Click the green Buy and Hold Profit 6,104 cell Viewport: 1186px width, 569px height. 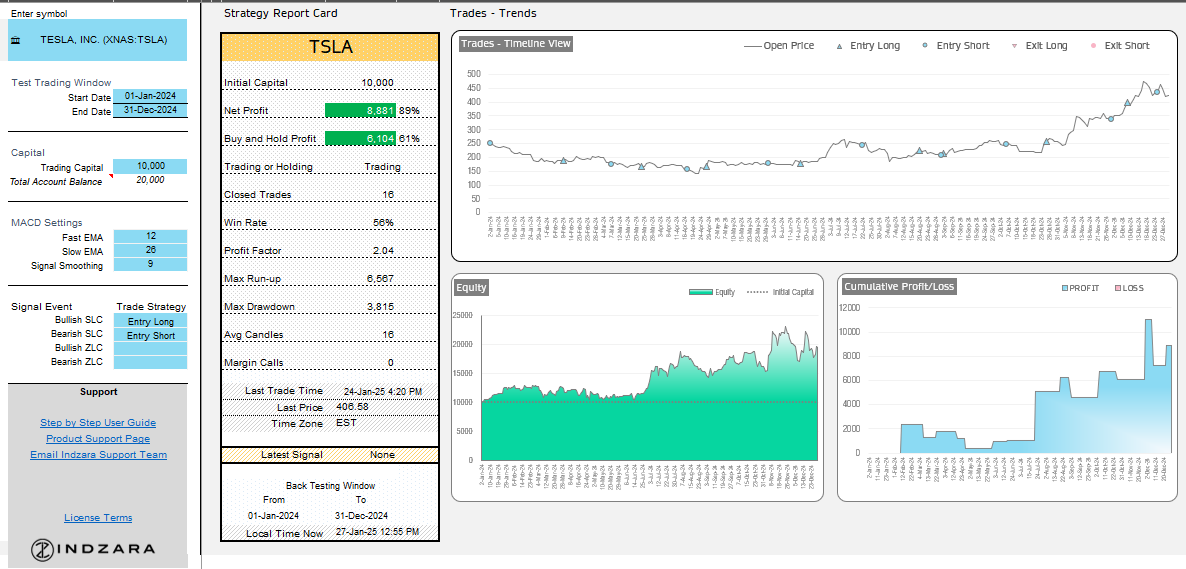[361, 138]
